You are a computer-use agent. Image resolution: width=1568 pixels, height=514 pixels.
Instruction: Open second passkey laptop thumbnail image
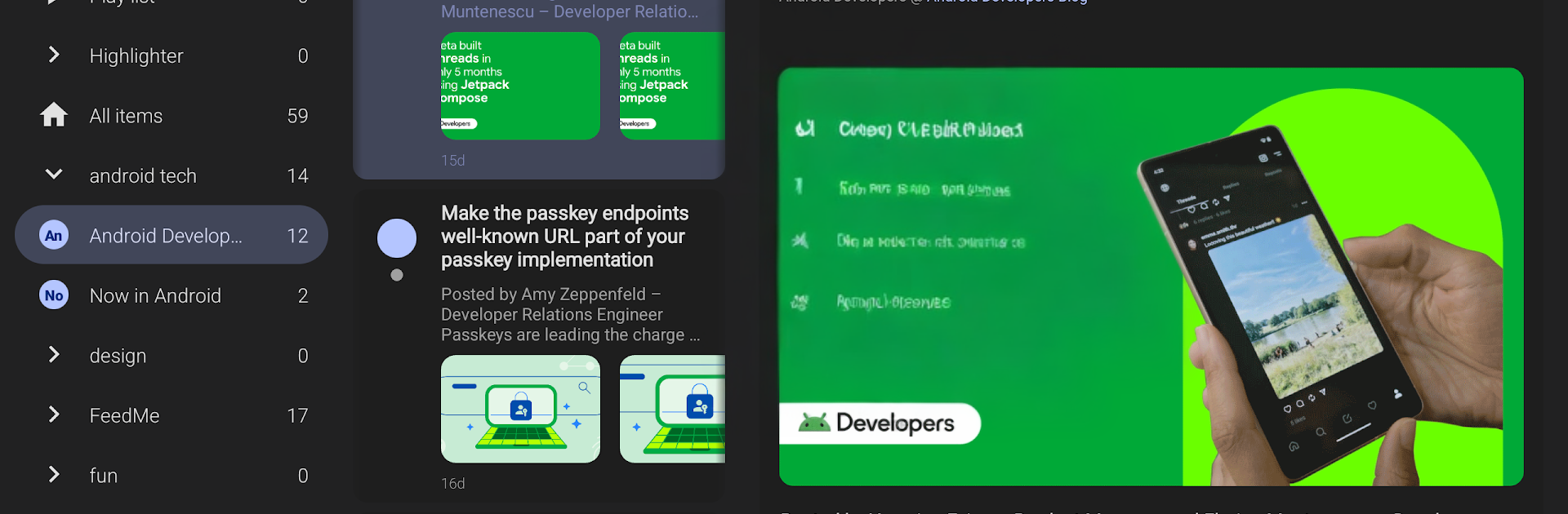click(672, 409)
